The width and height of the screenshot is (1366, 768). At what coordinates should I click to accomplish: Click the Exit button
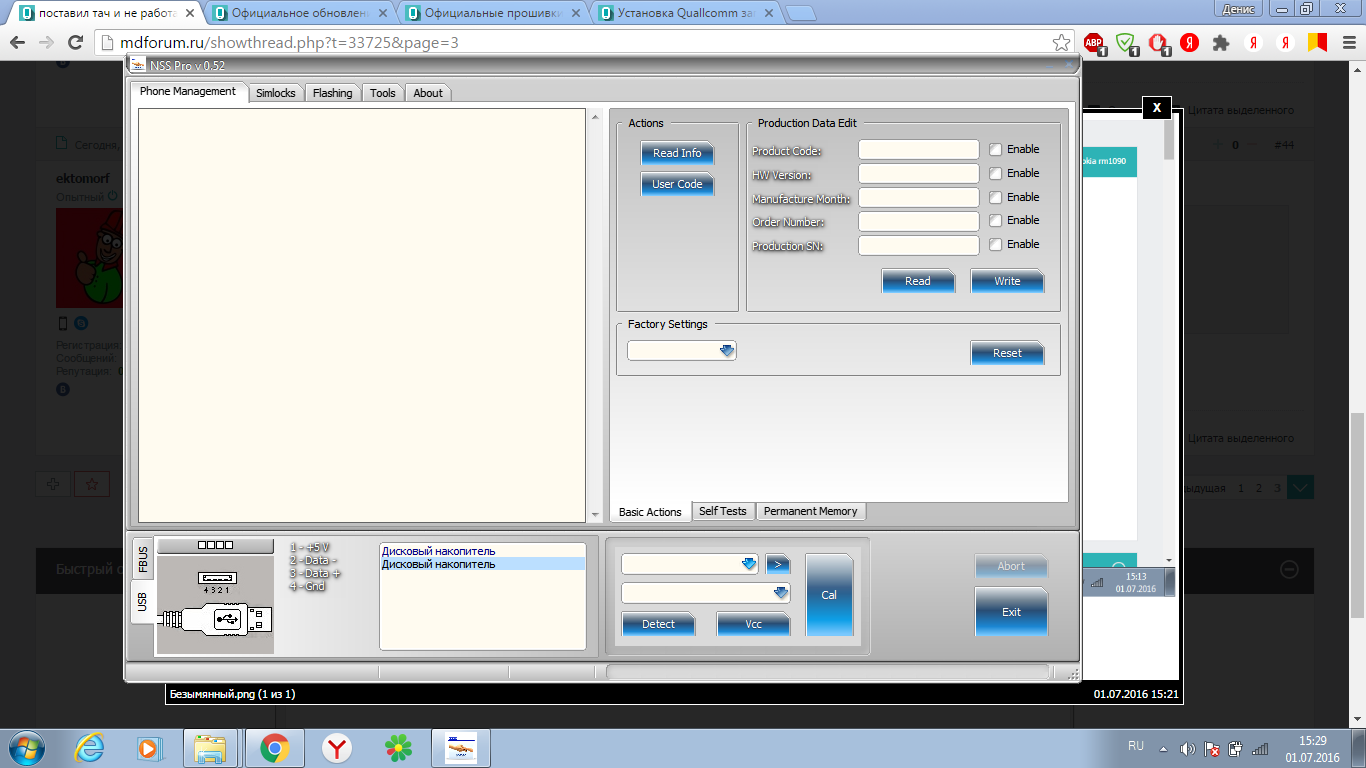coord(1011,612)
